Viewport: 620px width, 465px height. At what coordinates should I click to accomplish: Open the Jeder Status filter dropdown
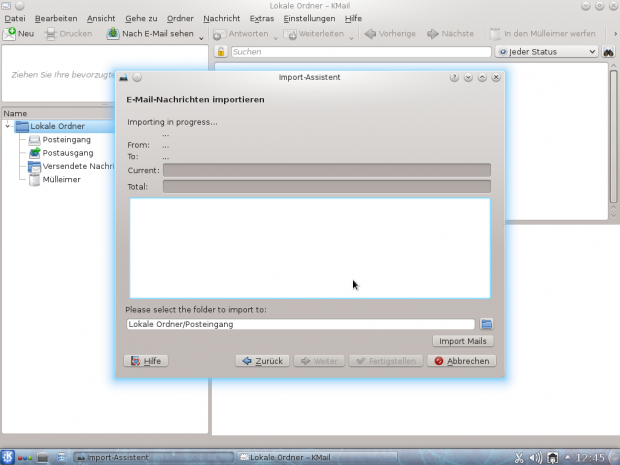(x=547, y=52)
